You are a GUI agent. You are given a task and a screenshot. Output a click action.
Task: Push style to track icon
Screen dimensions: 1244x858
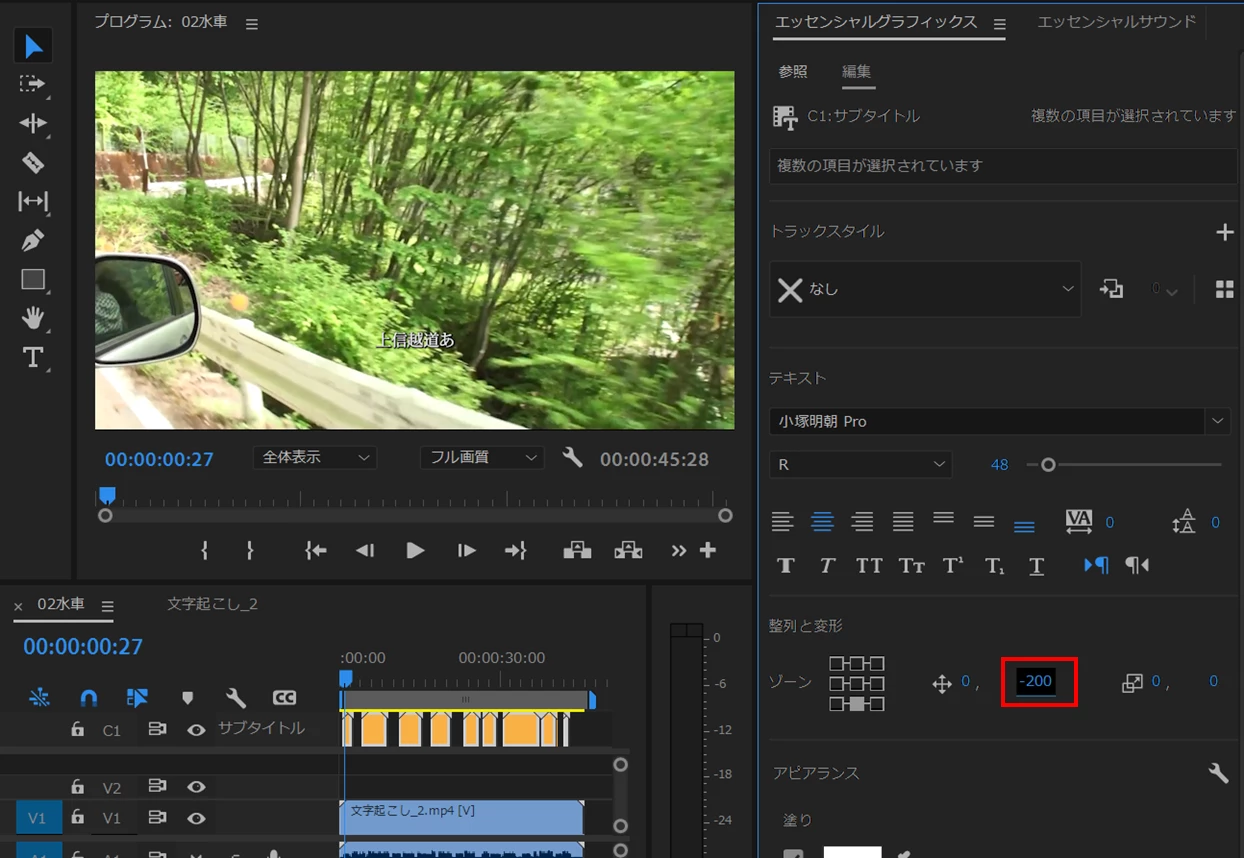(1111, 289)
